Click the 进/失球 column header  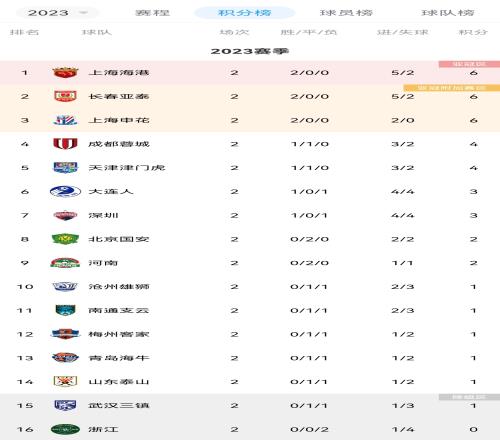[x=403, y=32]
